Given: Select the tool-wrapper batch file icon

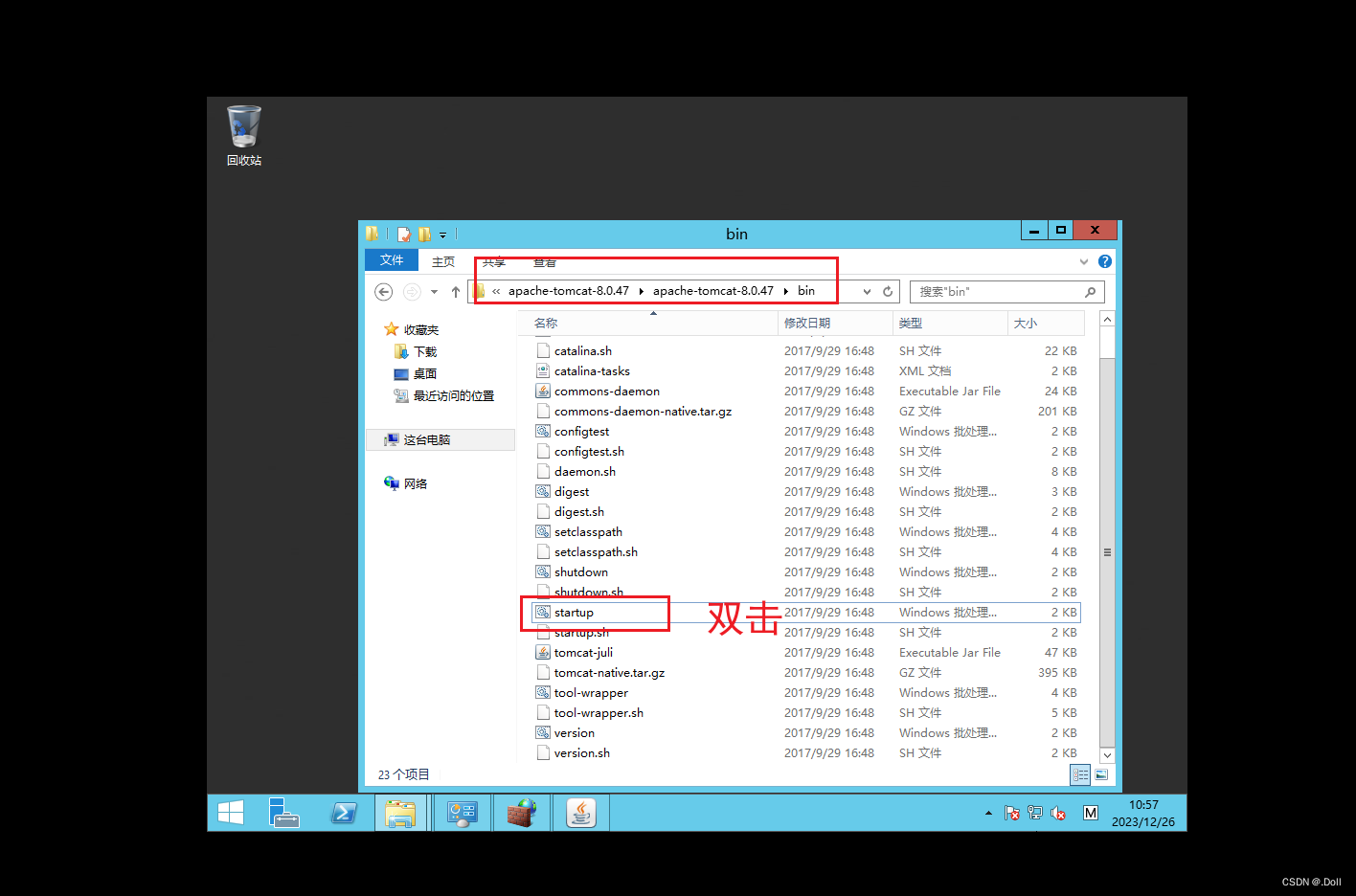Looking at the screenshot, I should 543,692.
